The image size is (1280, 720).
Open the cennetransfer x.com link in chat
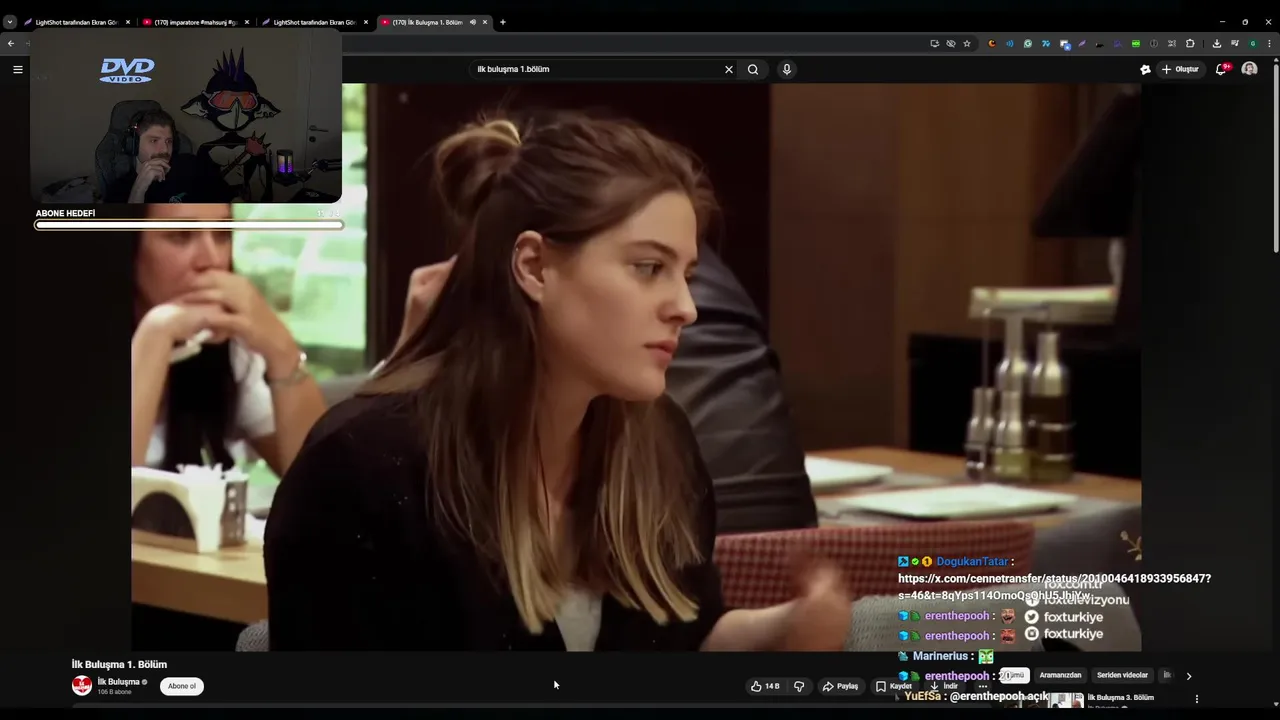pos(1054,587)
